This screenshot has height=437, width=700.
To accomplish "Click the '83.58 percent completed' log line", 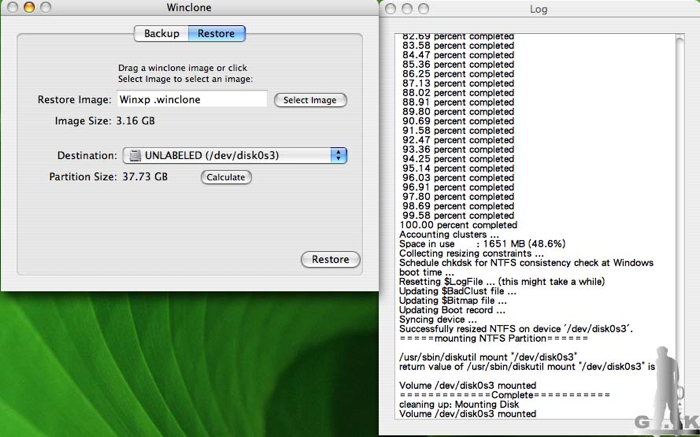I will pyautogui.click(x=458, y=46).
